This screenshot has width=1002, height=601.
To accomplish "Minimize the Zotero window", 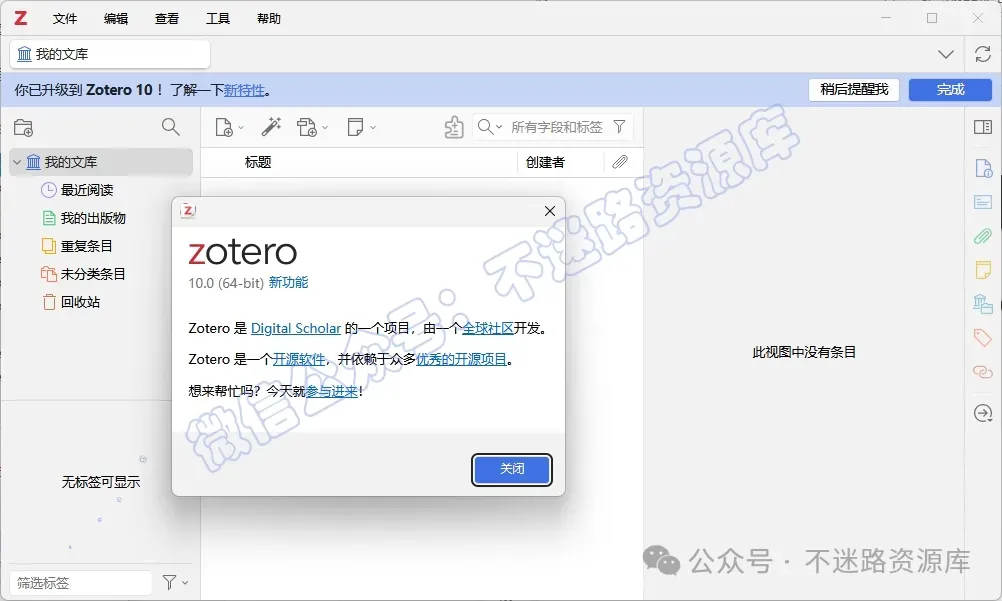I will pyautogui.click(x=886, y=18).
